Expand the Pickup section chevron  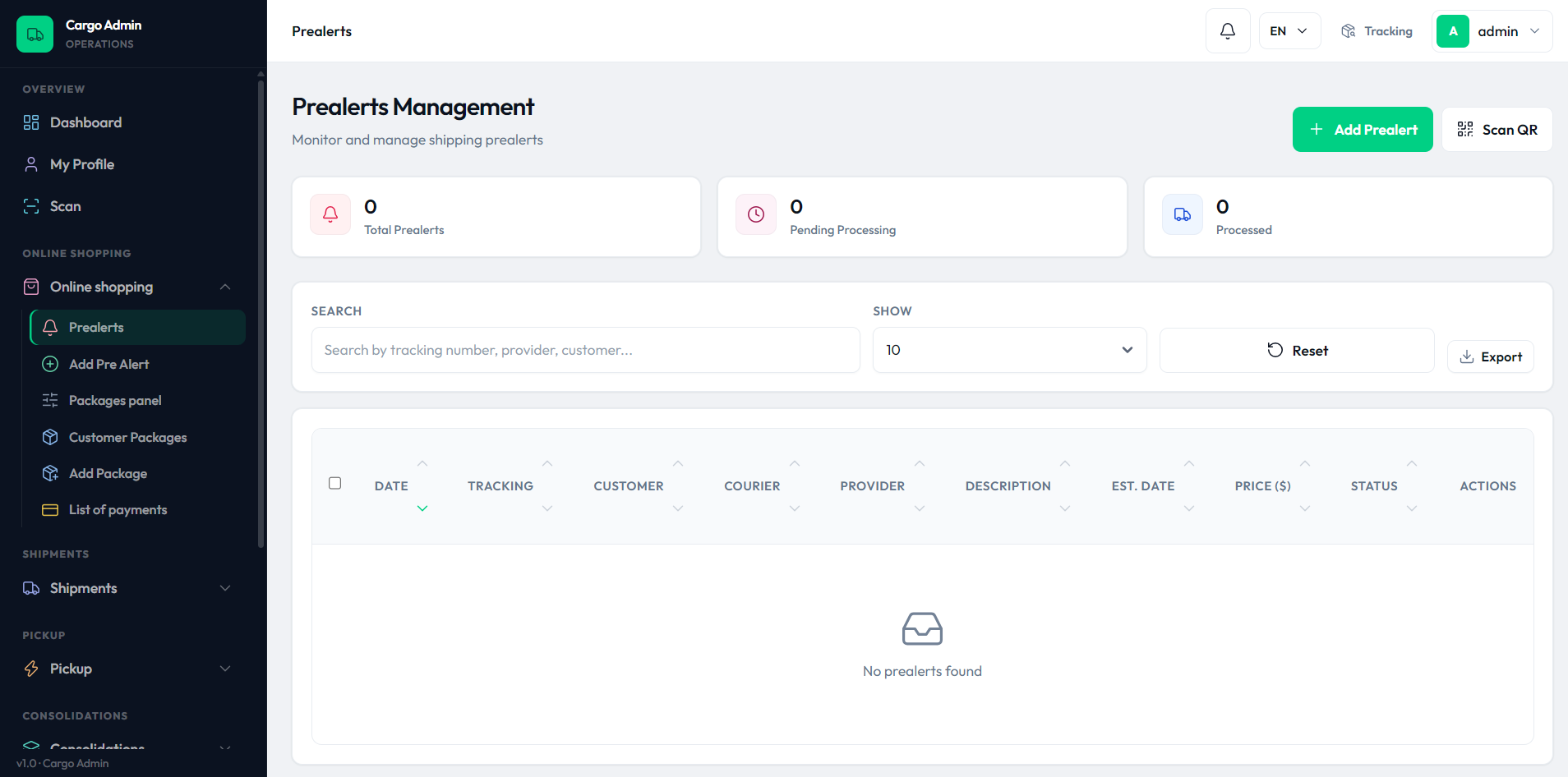pos(225,669)
